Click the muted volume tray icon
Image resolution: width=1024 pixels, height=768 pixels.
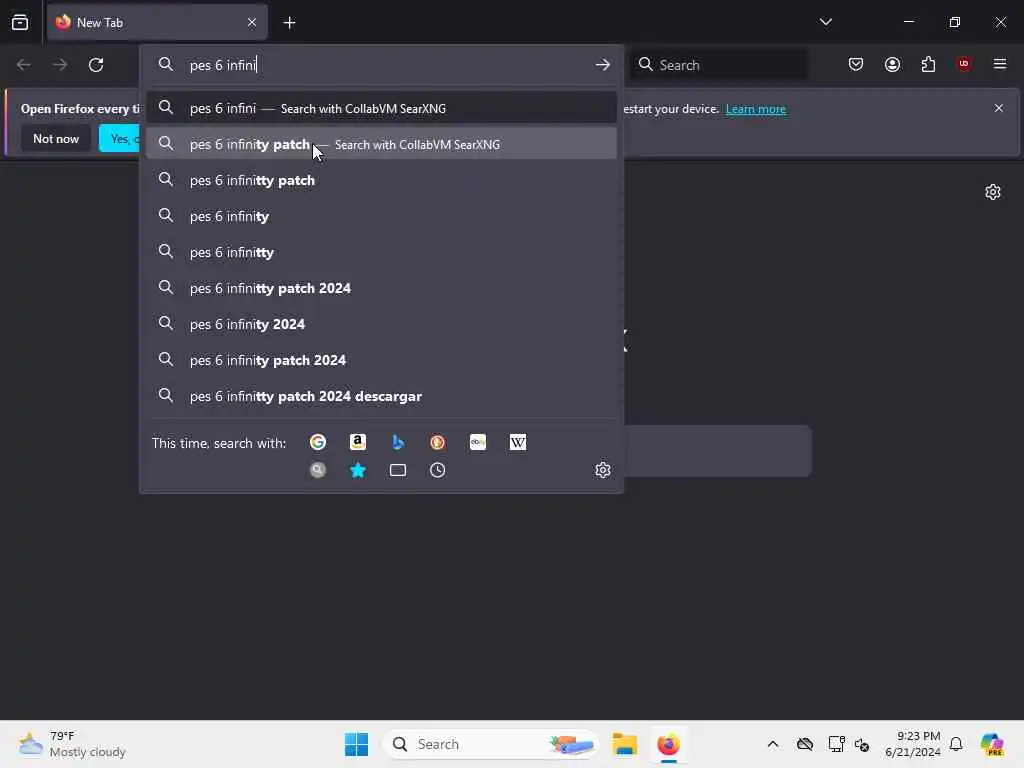(862, 744)
